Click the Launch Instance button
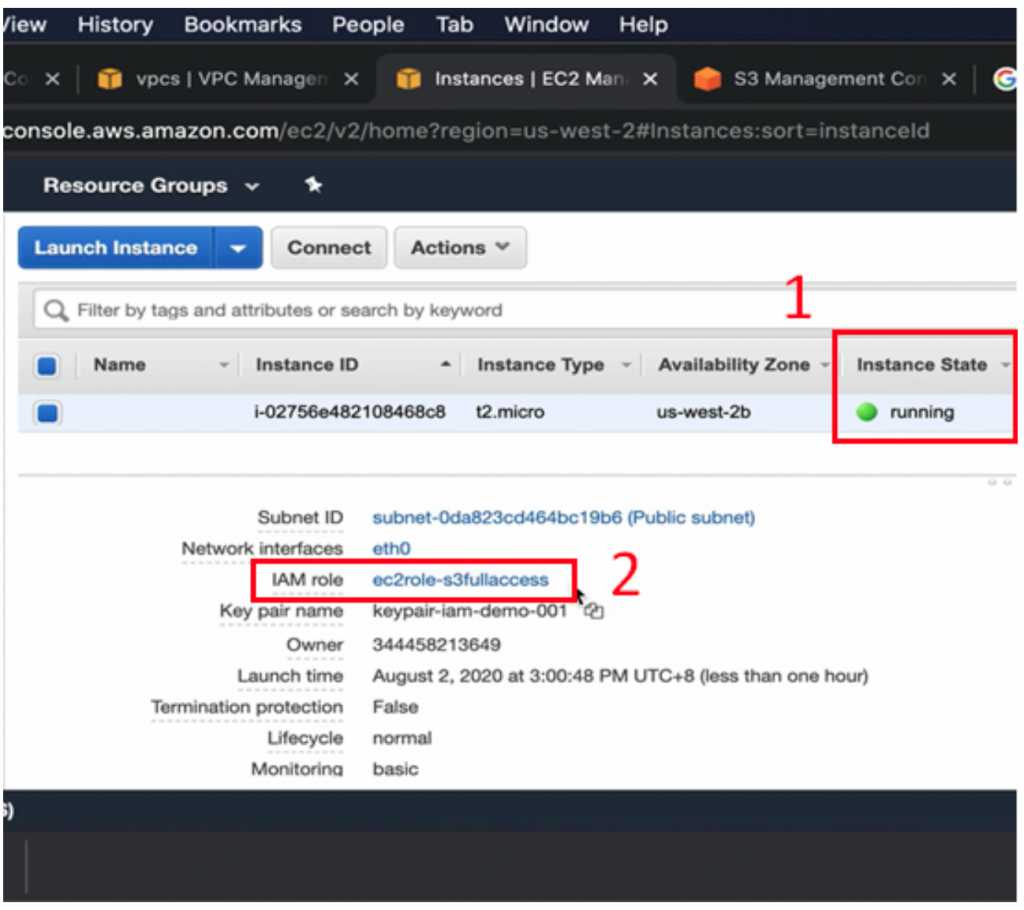The width and height of the screenshot is (1024, 910). click(115, 248)
